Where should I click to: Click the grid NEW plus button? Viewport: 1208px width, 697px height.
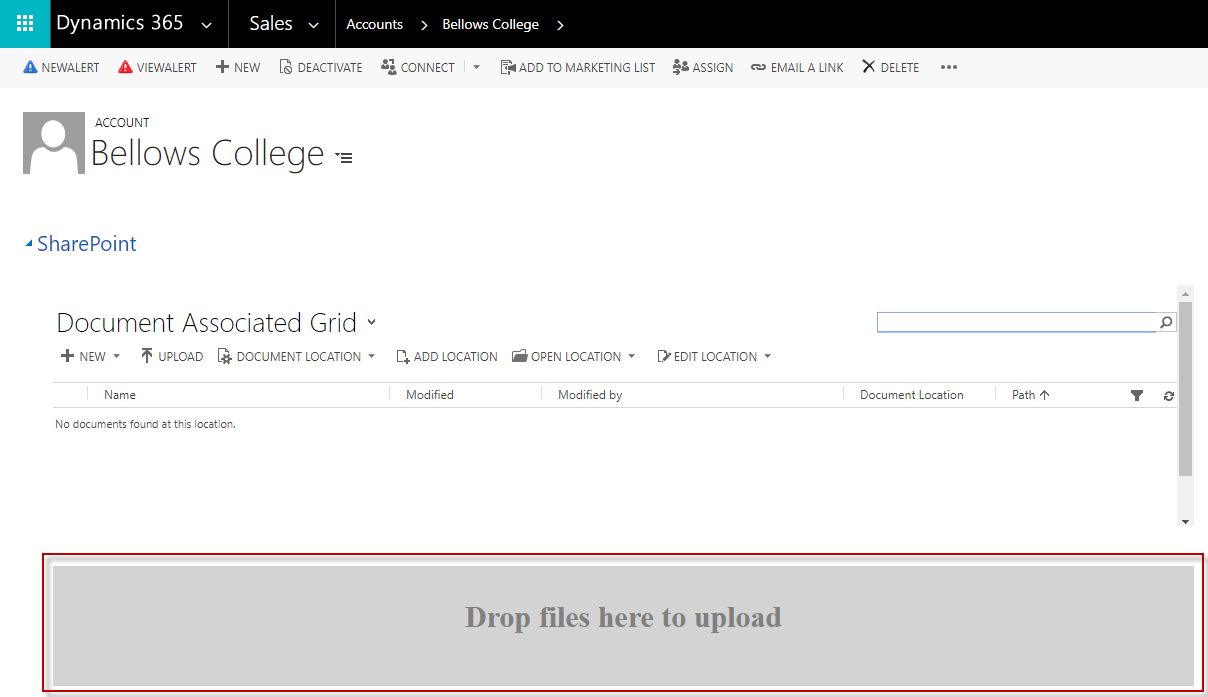[x=83, y=356]
